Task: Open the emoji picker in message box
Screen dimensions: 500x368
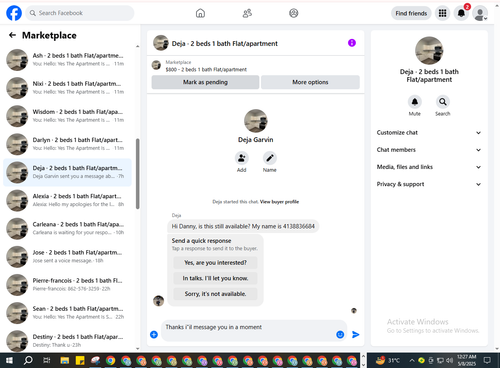Action: [x=340, y=334]
